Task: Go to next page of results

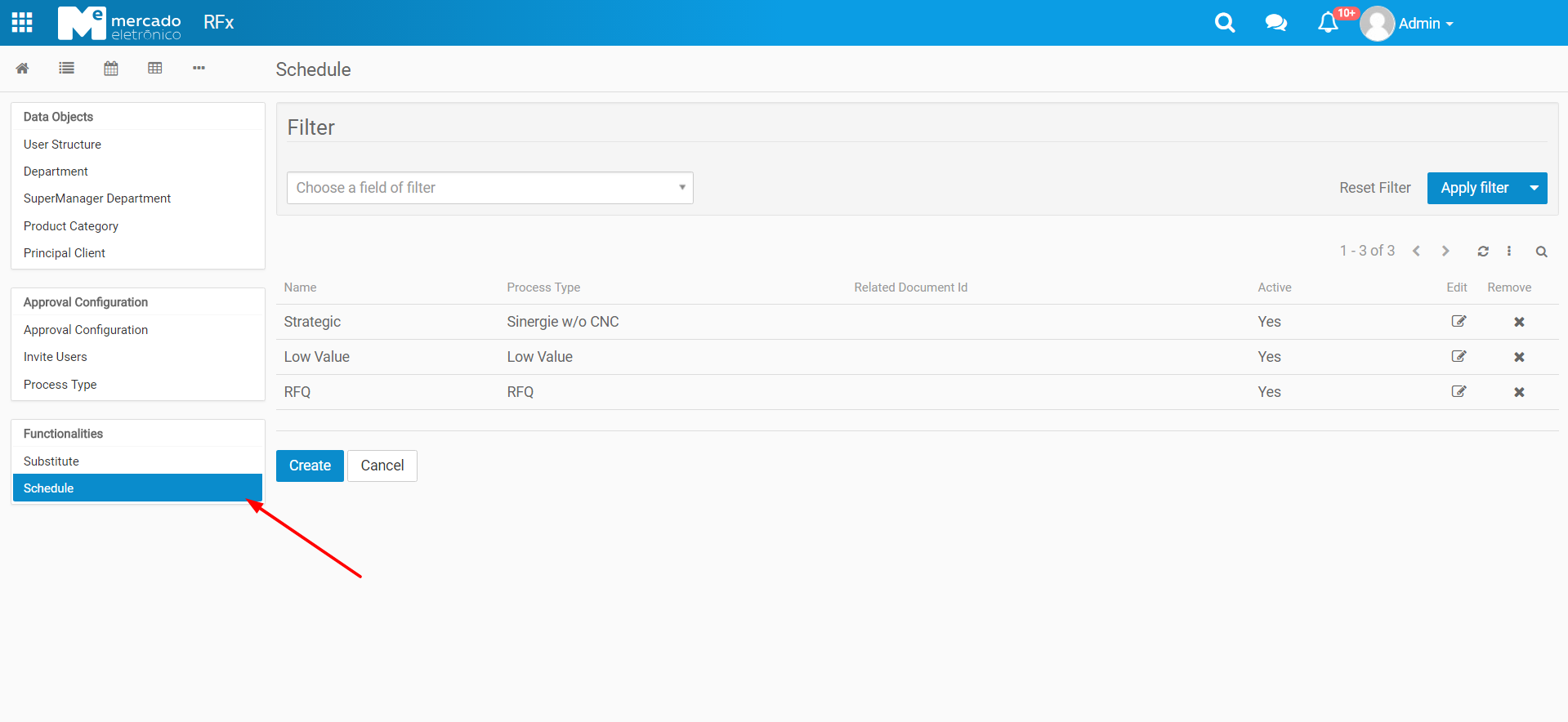Action: click(x=1445, y=252)
